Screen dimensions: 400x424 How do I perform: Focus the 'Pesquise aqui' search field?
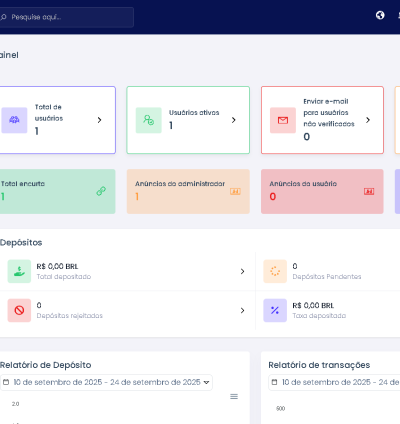click(x=67, y=17)
